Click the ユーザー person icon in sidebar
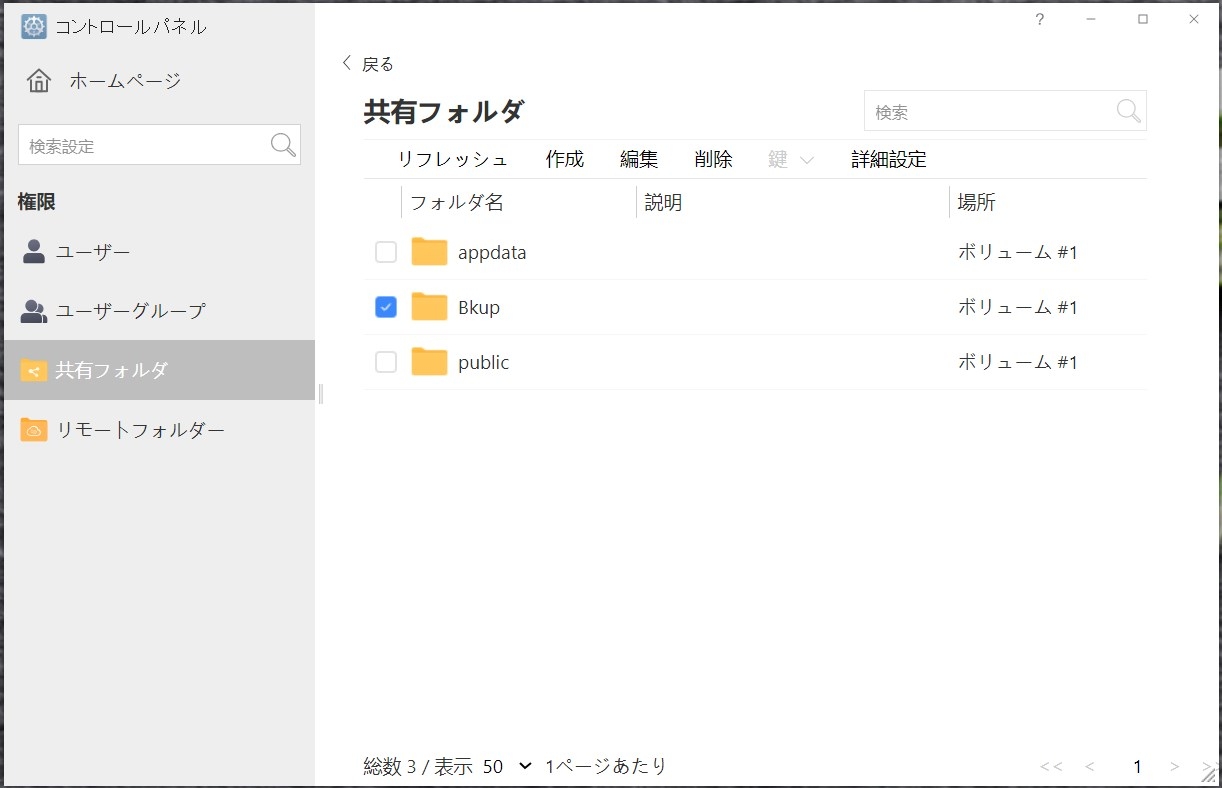This screenshot has height=788, width=1222. click(34, 252)
